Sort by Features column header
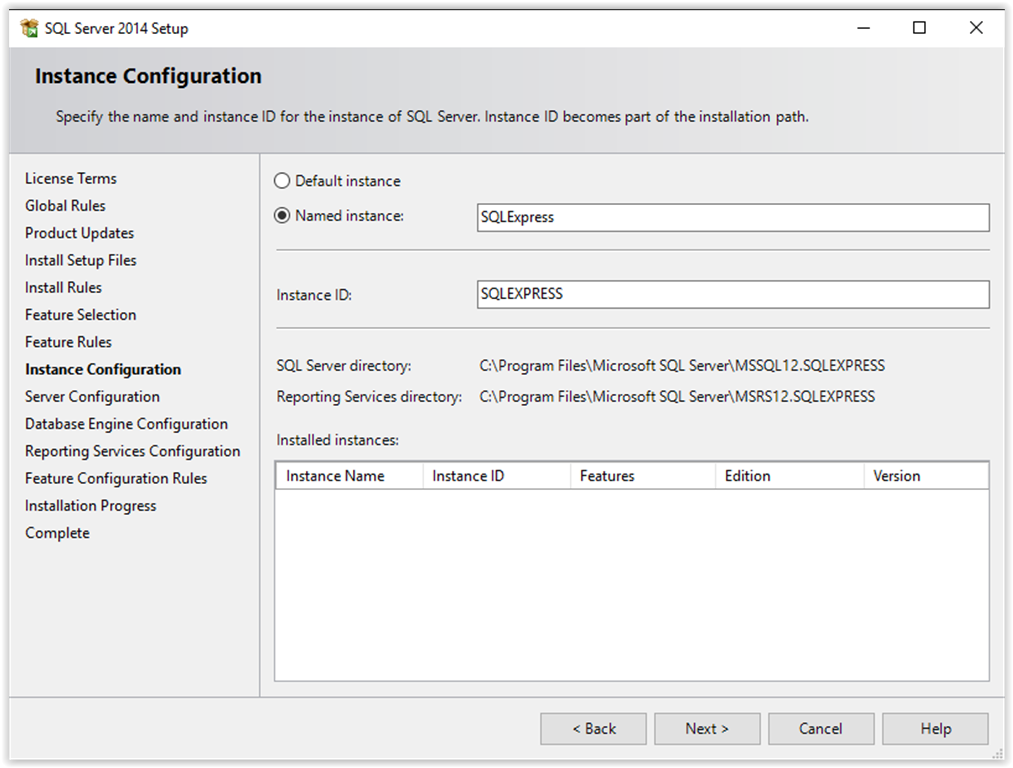This screenshot has width=1013, height=768. 643,476
